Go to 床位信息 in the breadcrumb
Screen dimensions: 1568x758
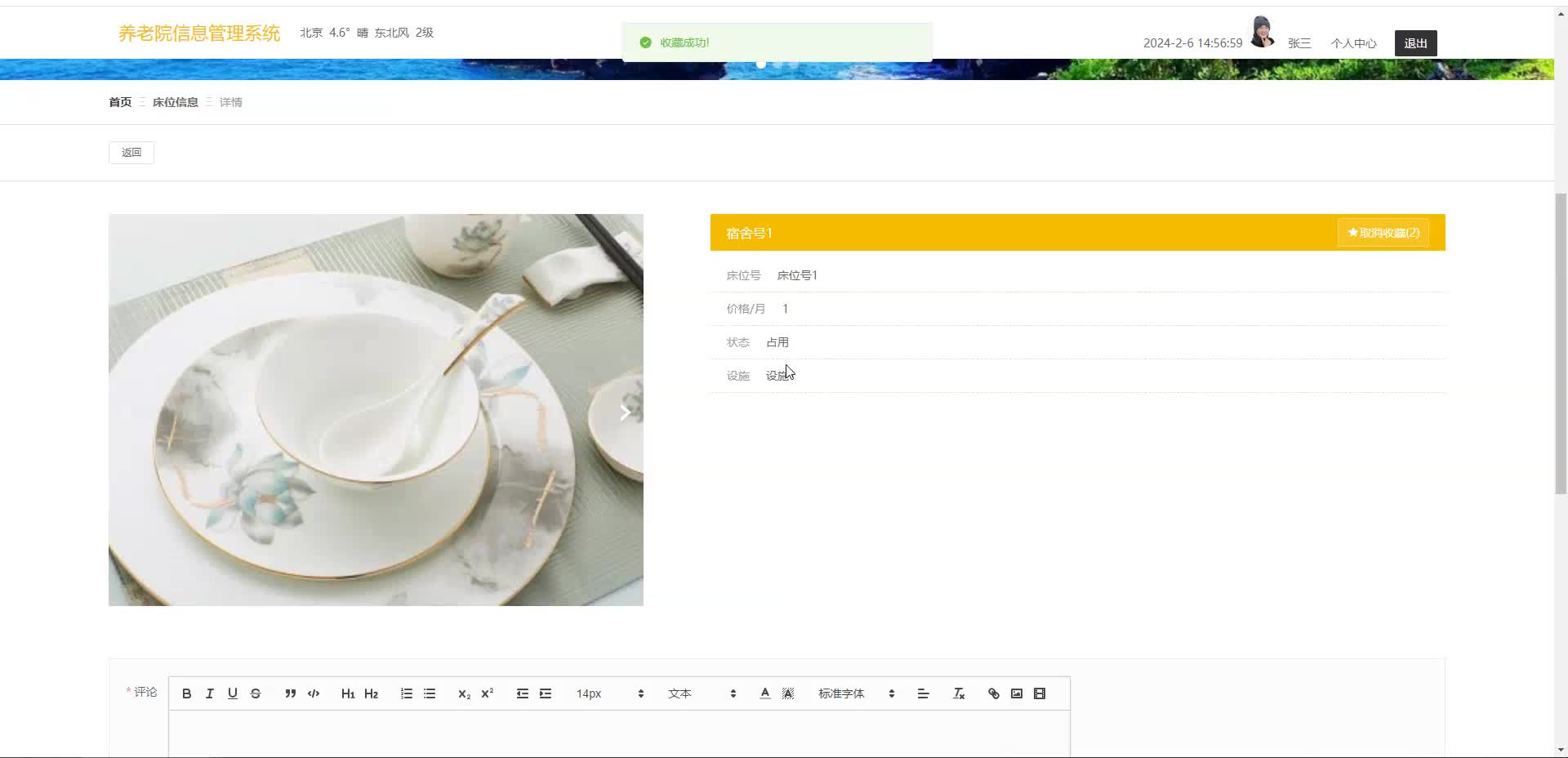(174, 101)
